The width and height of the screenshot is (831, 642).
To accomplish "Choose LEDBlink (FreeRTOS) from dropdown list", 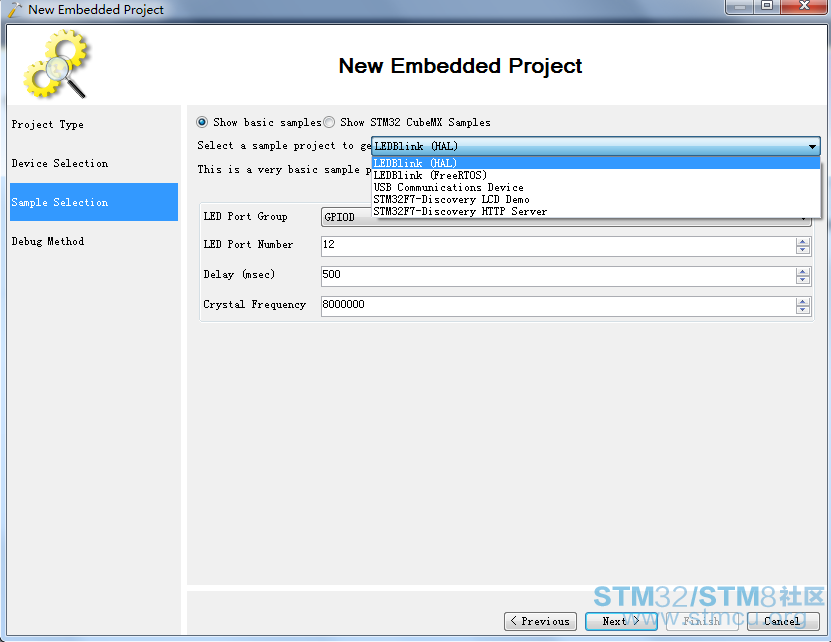I will pos(596,175).
